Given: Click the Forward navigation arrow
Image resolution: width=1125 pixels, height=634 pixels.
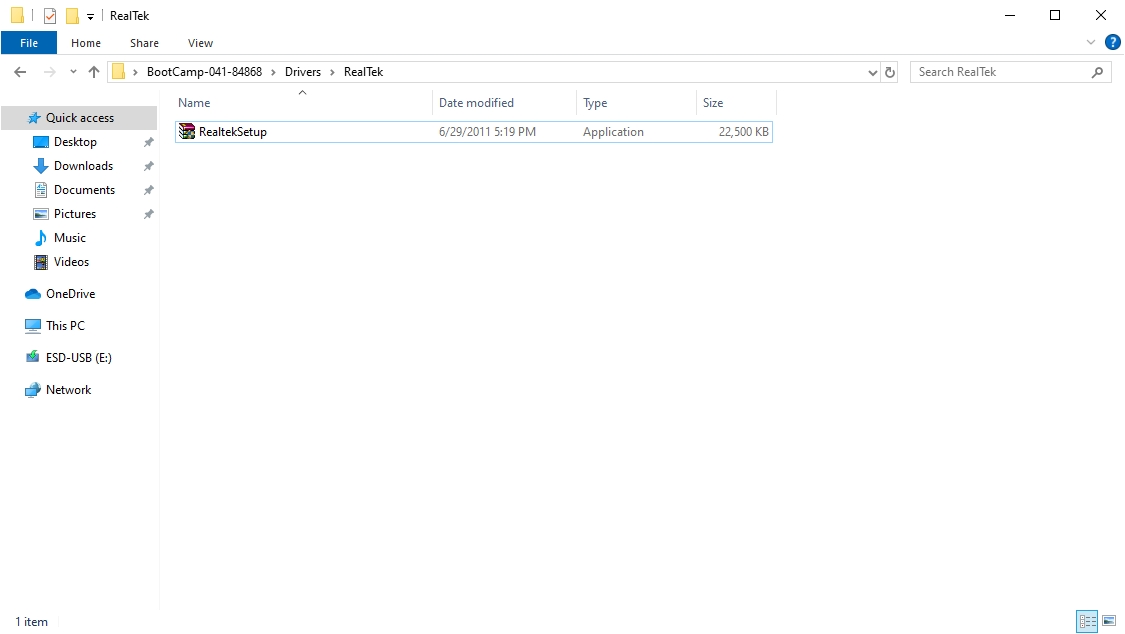Looking at the screenshot, I should (50, 72).
